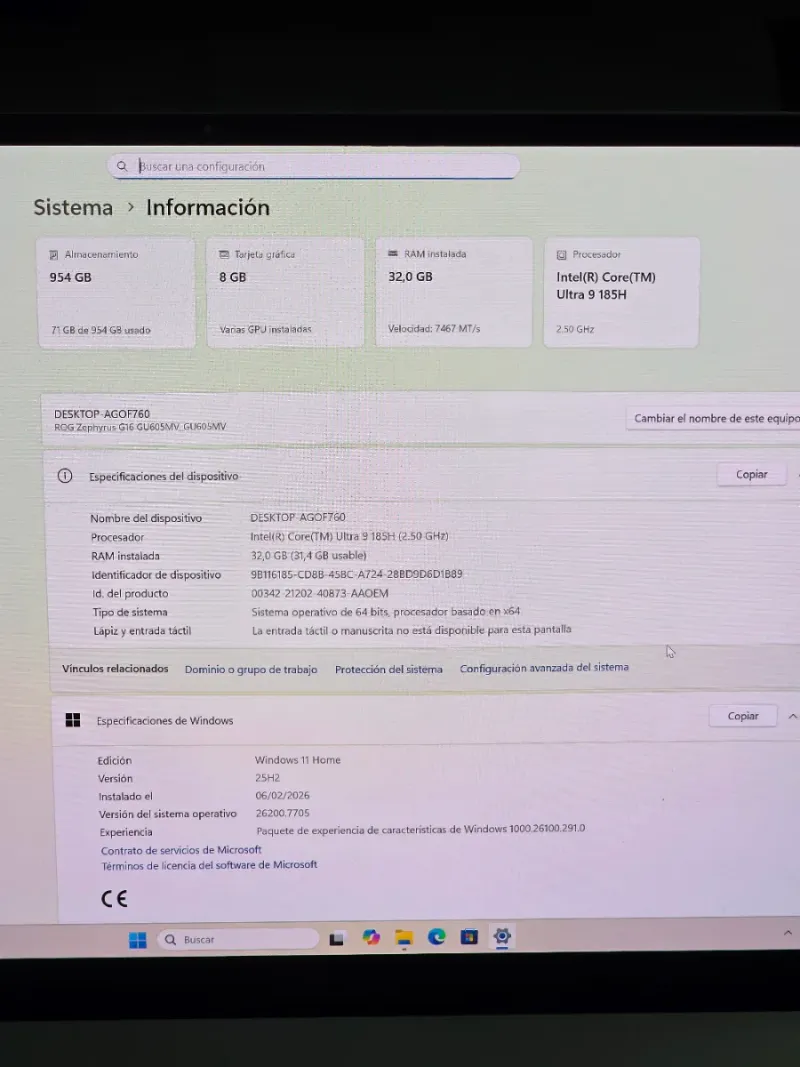
Task: Open Contrato de servicios de Microsoft
Action: tap(181, 850)
